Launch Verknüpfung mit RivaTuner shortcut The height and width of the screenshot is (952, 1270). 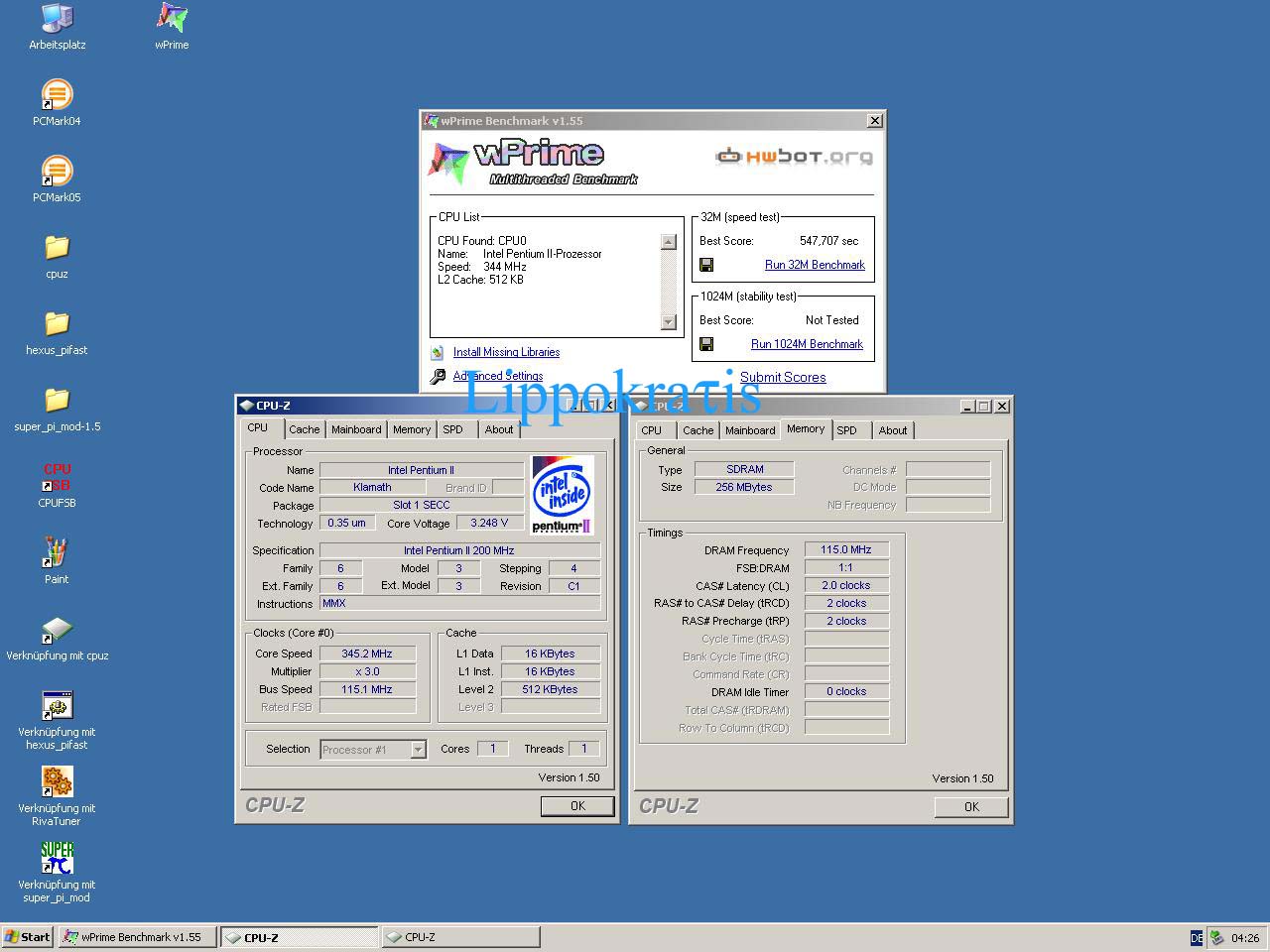tap(57, 796)
